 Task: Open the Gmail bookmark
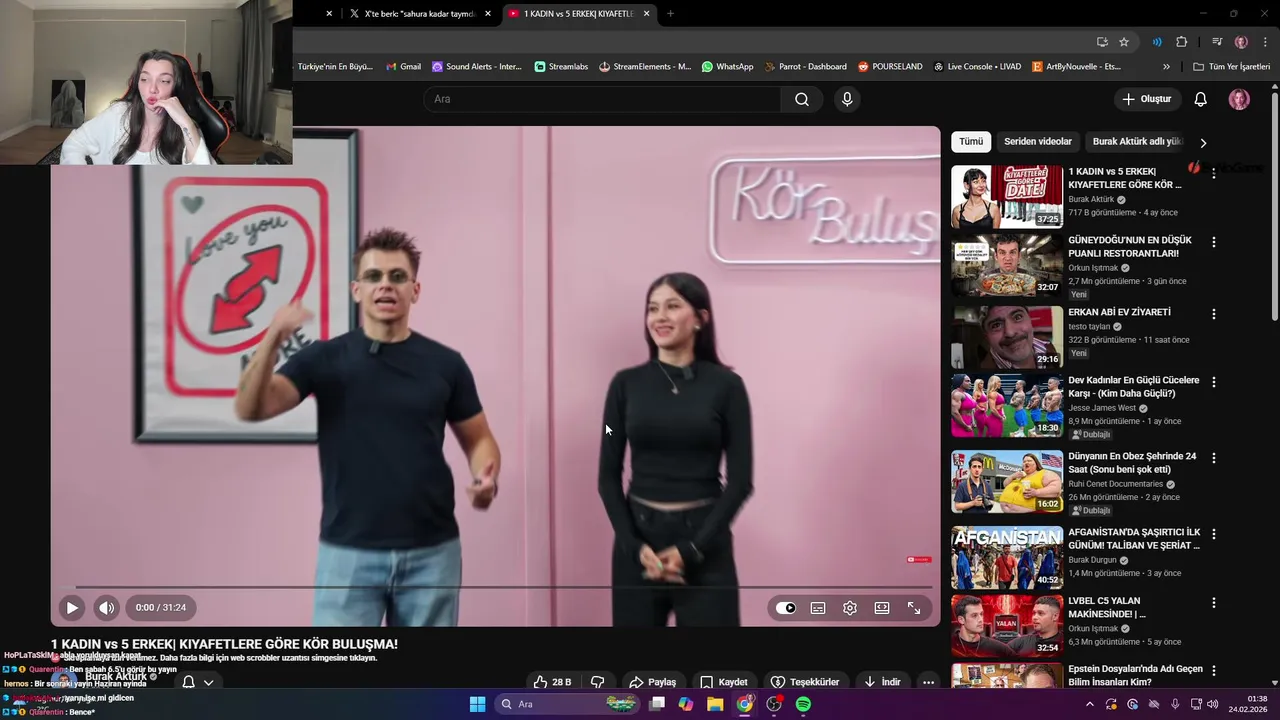click(x=404, y=67)
